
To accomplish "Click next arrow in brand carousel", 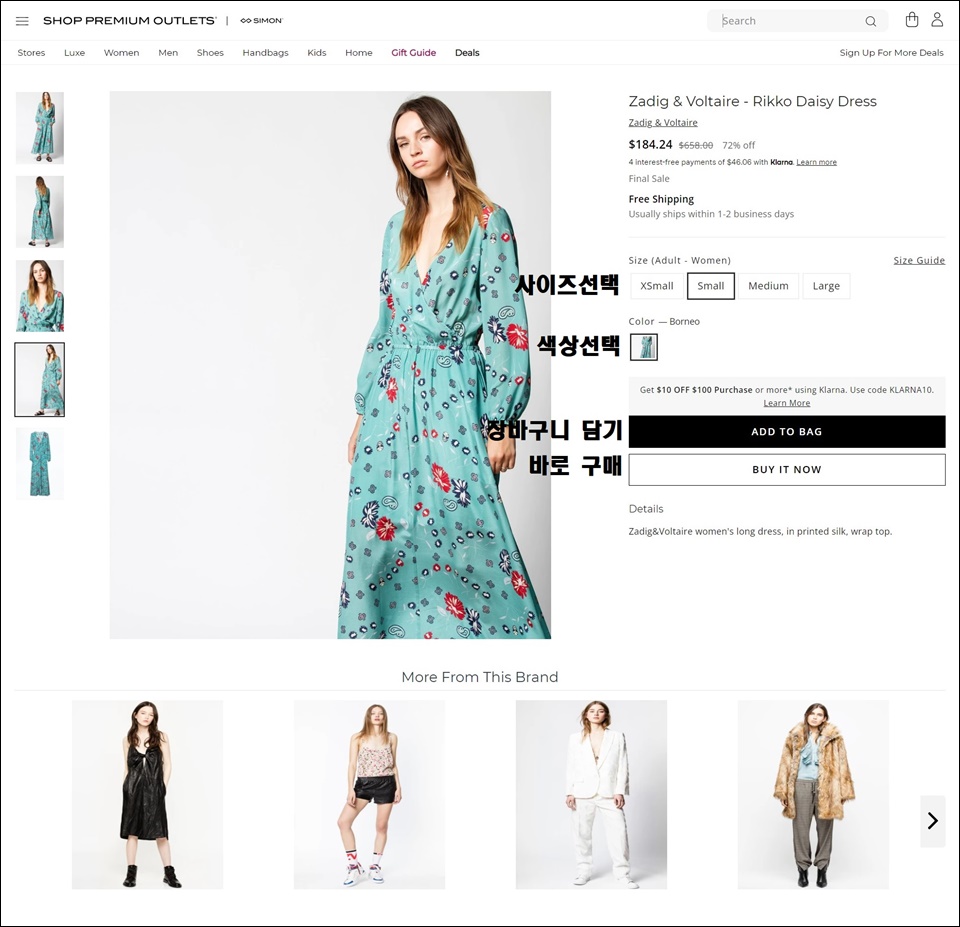I will (932, 820).
